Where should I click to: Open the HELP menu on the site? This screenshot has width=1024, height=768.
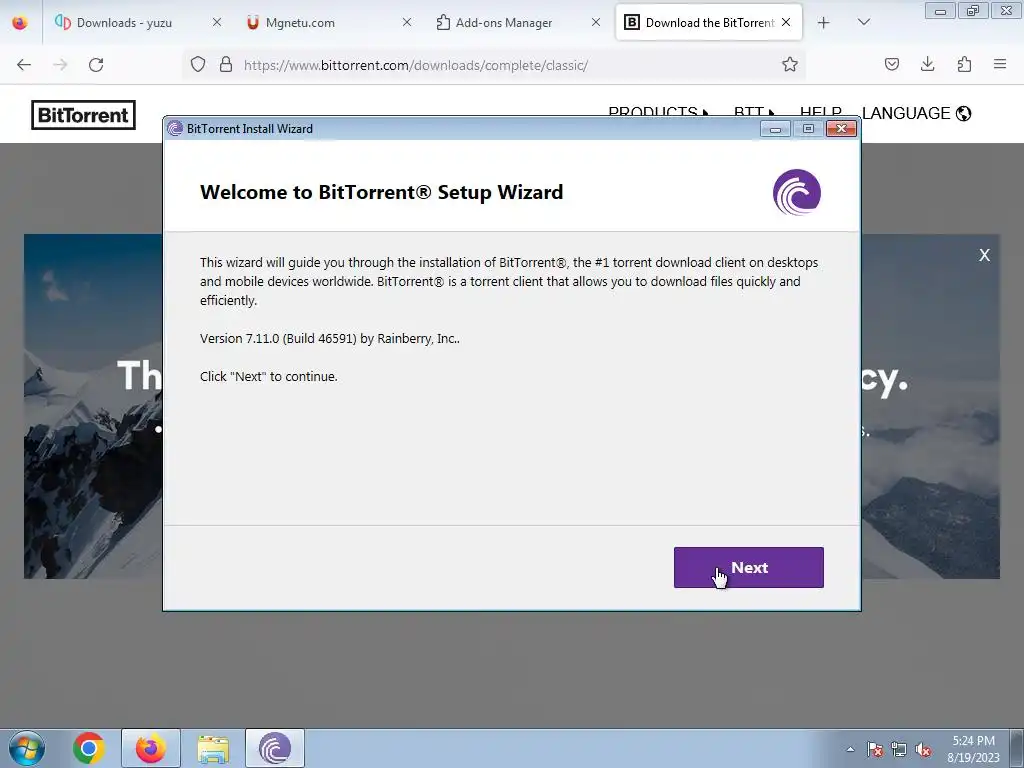point(820,112)
